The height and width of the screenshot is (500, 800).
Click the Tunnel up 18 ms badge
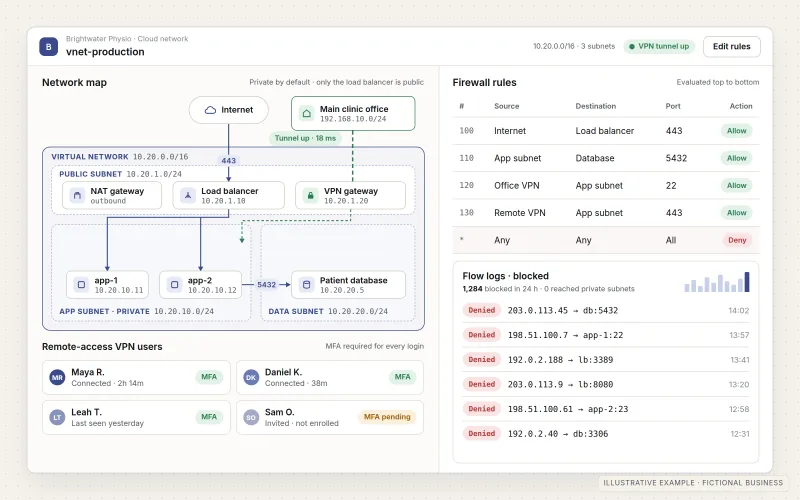click(305, 138)
